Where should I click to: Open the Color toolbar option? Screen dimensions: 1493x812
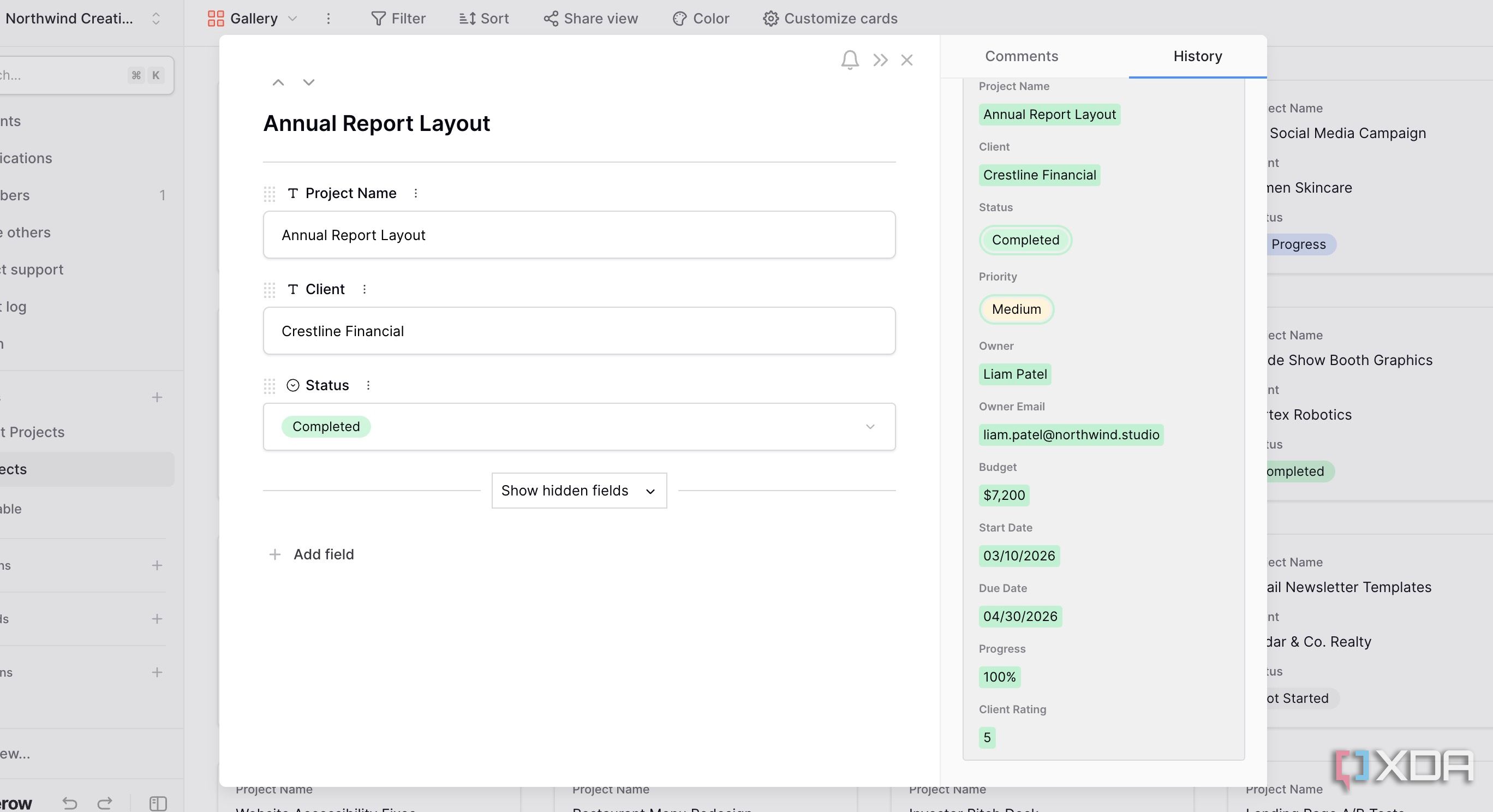pyautogui.click(x=701, y=19)
